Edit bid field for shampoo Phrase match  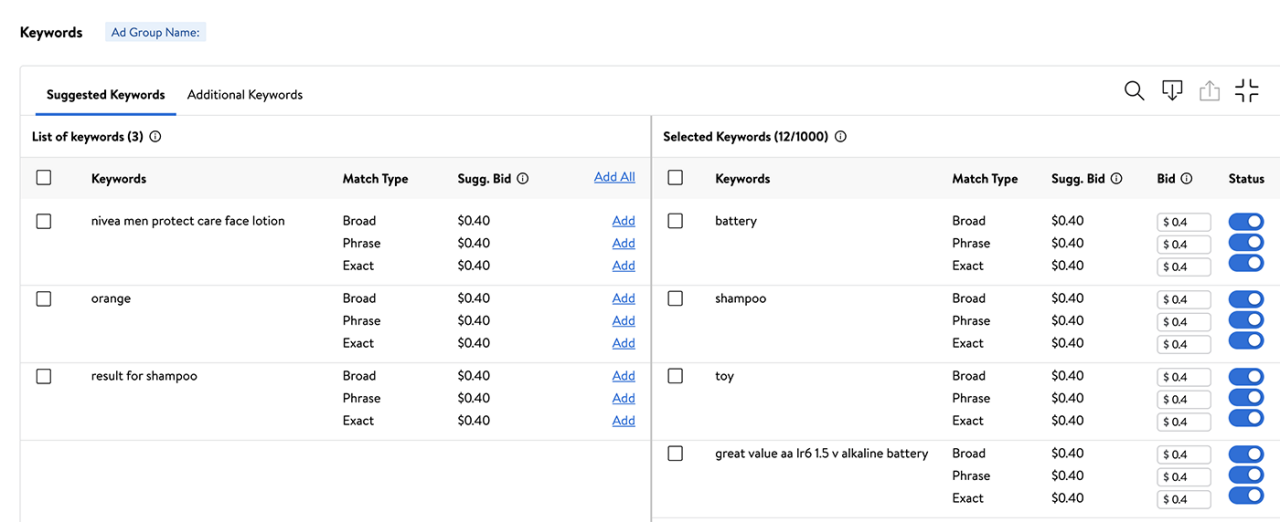tap(1184, 322)
